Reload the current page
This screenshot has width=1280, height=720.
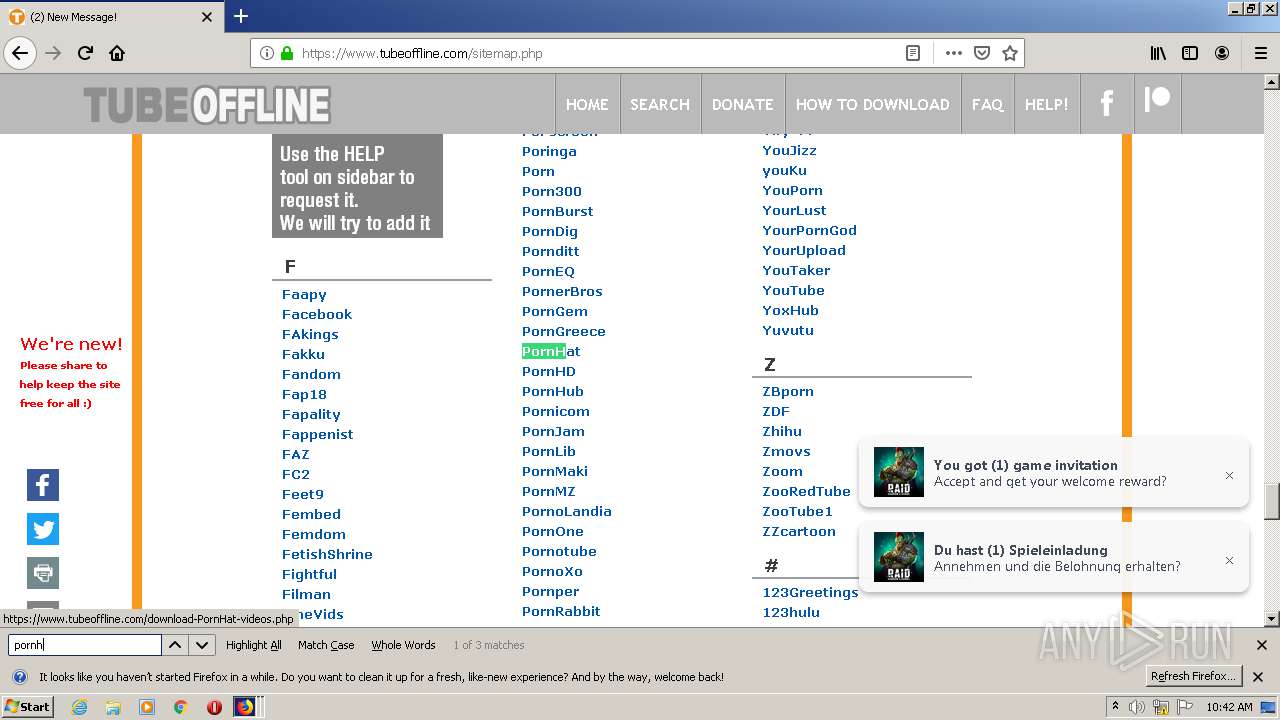pyautogui.click(x=85, y=53)
